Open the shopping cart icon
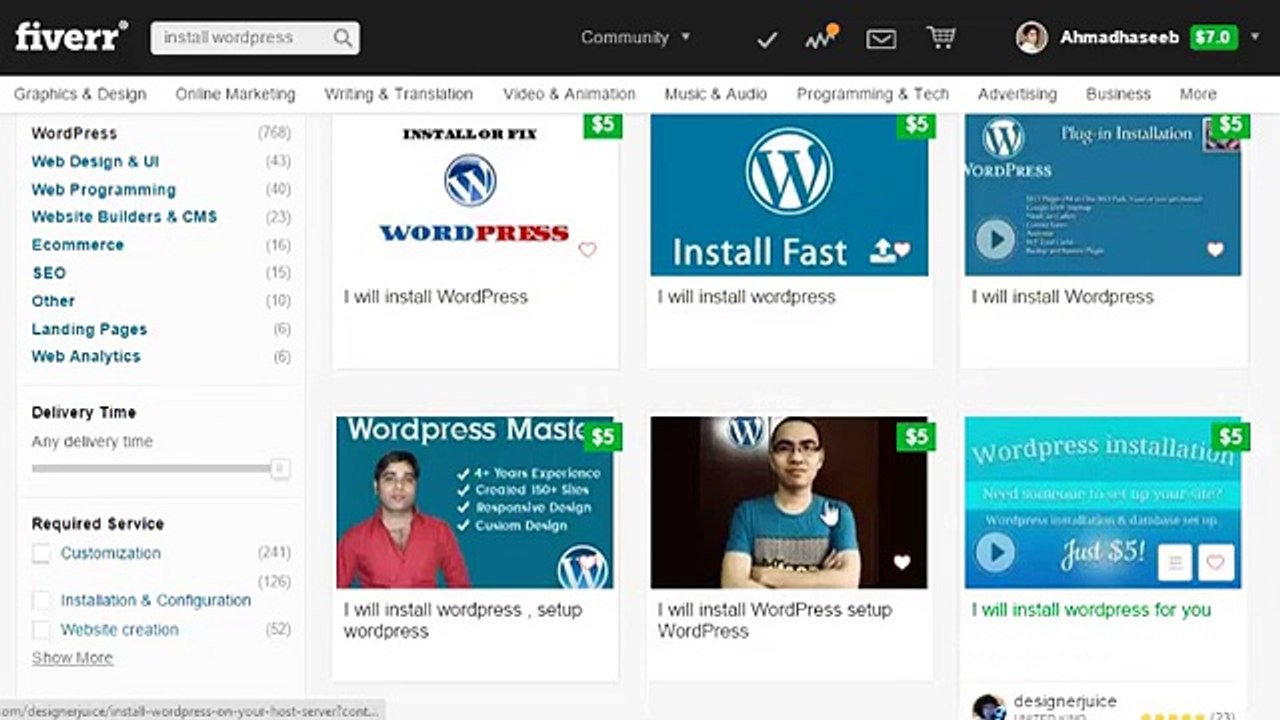The image size is (1280, 720). click(x=940, y=38)
